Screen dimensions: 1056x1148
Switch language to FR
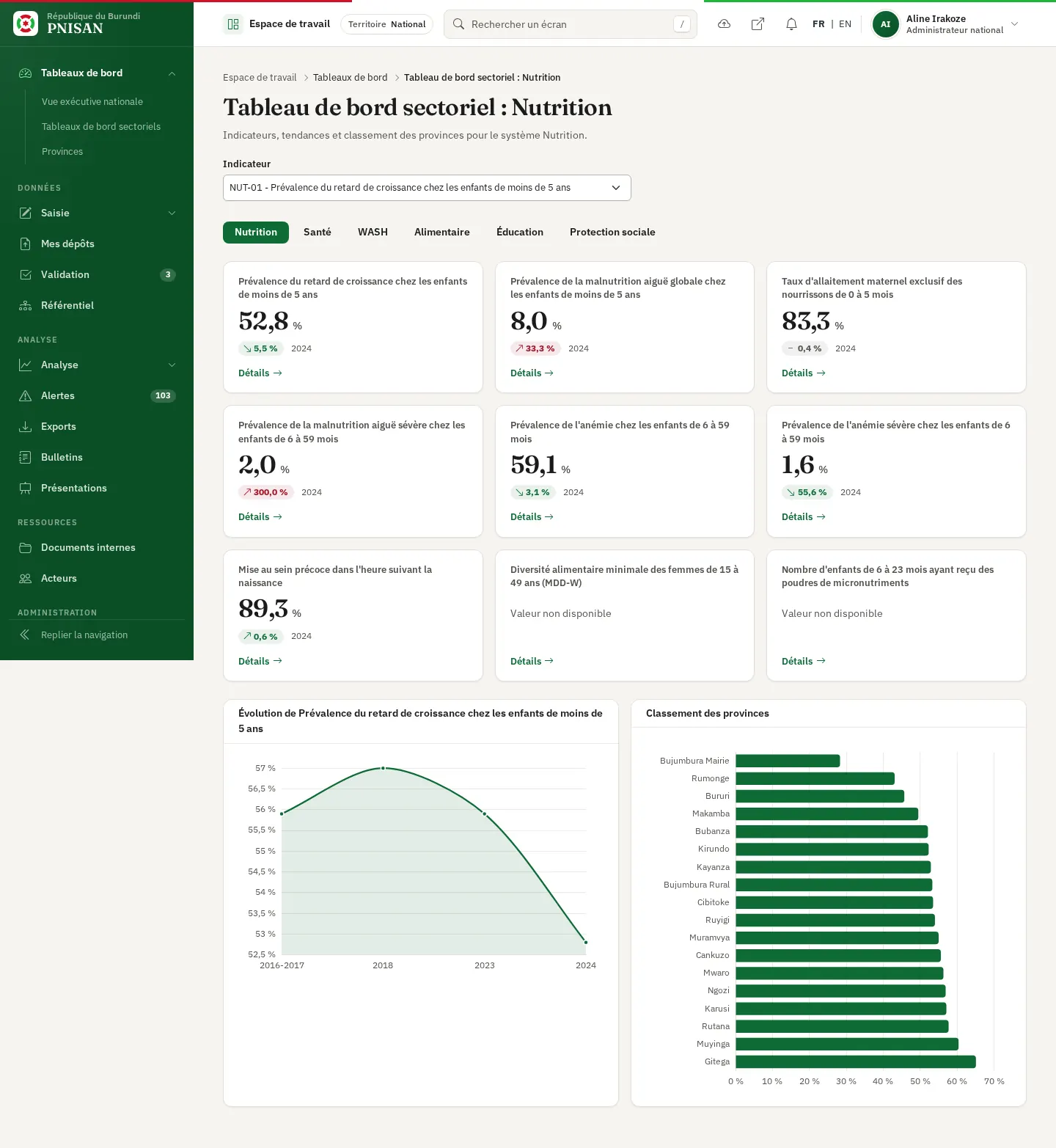click(x=818, y=24)
